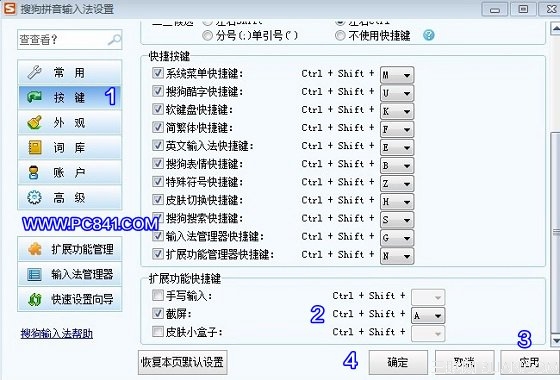
Task: Open the 英文输入法快捷键 key dropdown (E)
Action: coord(397,147)
